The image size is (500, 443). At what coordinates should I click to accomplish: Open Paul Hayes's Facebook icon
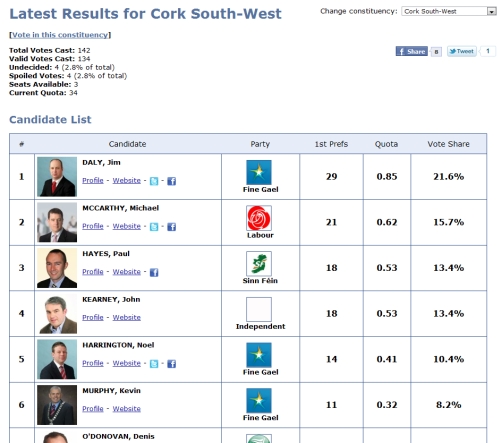point(154,272)
